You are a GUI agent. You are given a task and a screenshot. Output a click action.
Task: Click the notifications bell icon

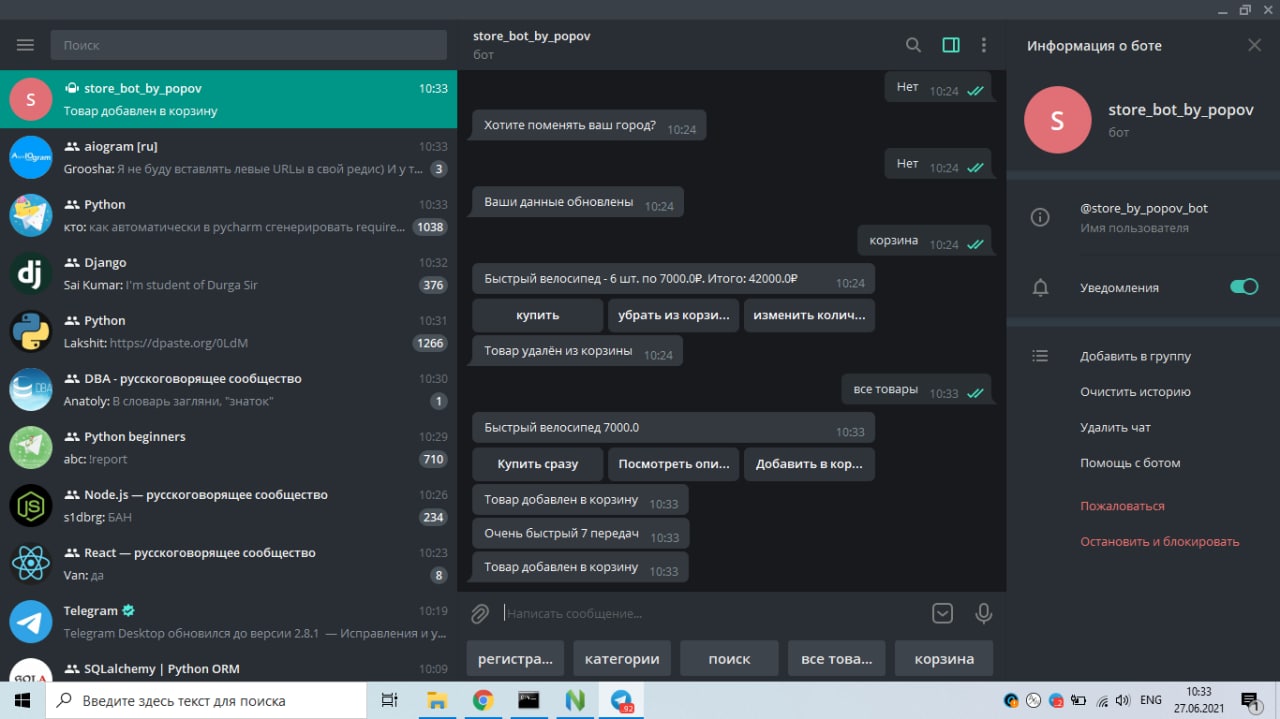click(x=1040, y=288)
